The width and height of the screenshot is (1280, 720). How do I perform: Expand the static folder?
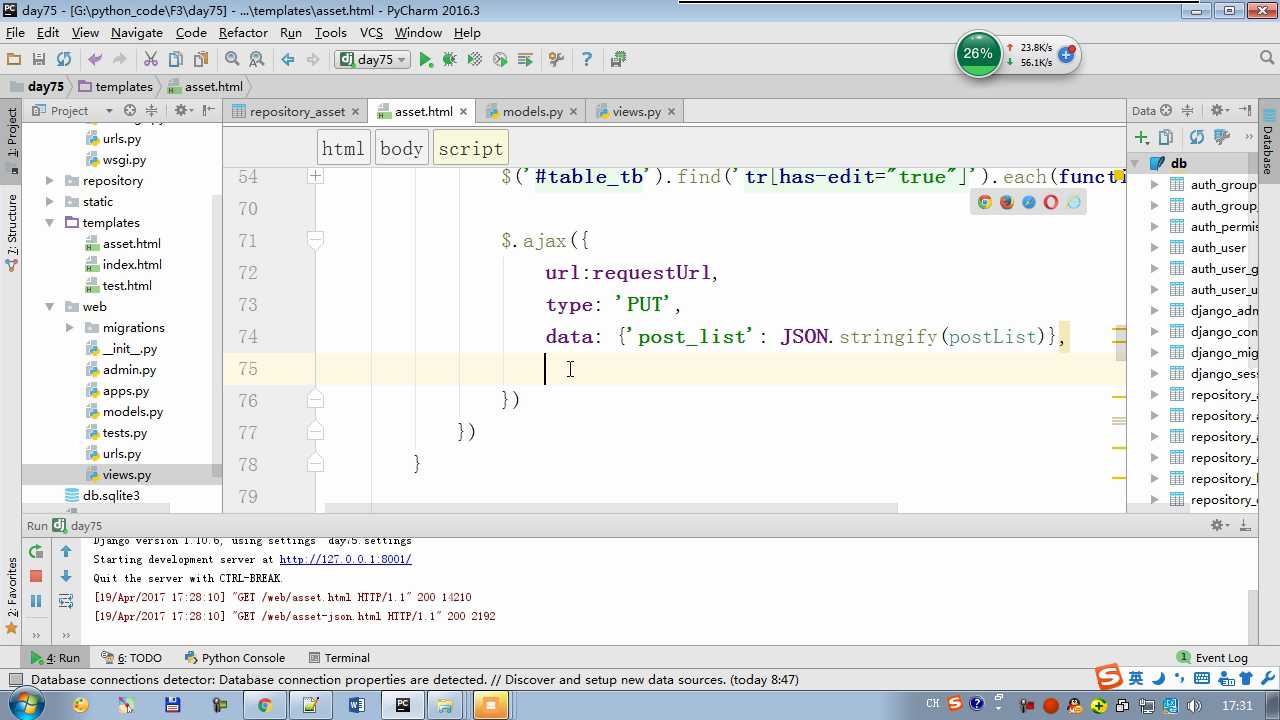tap(50, 202)
